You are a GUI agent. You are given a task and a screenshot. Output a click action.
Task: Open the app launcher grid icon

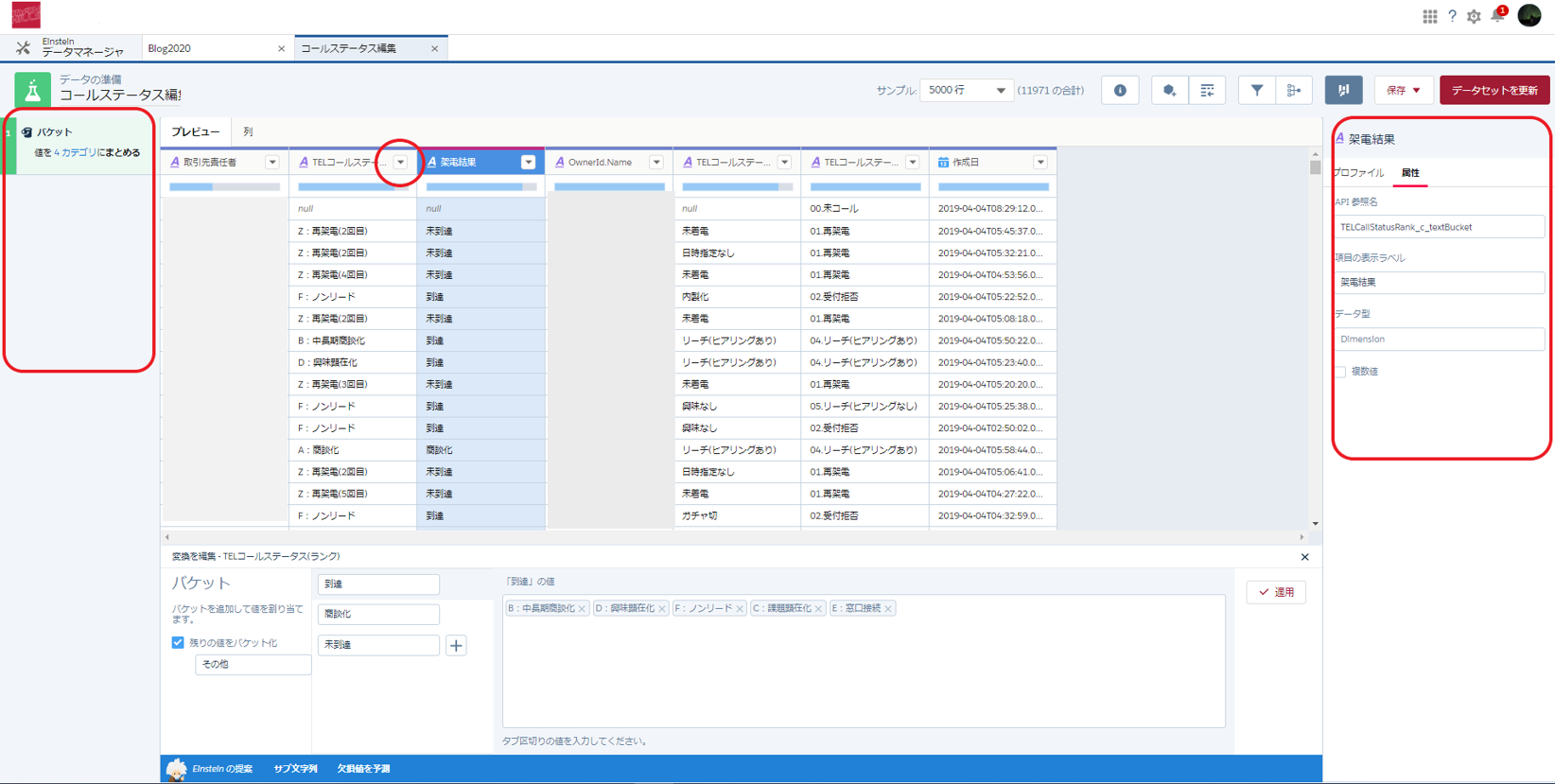point(1429,16)
